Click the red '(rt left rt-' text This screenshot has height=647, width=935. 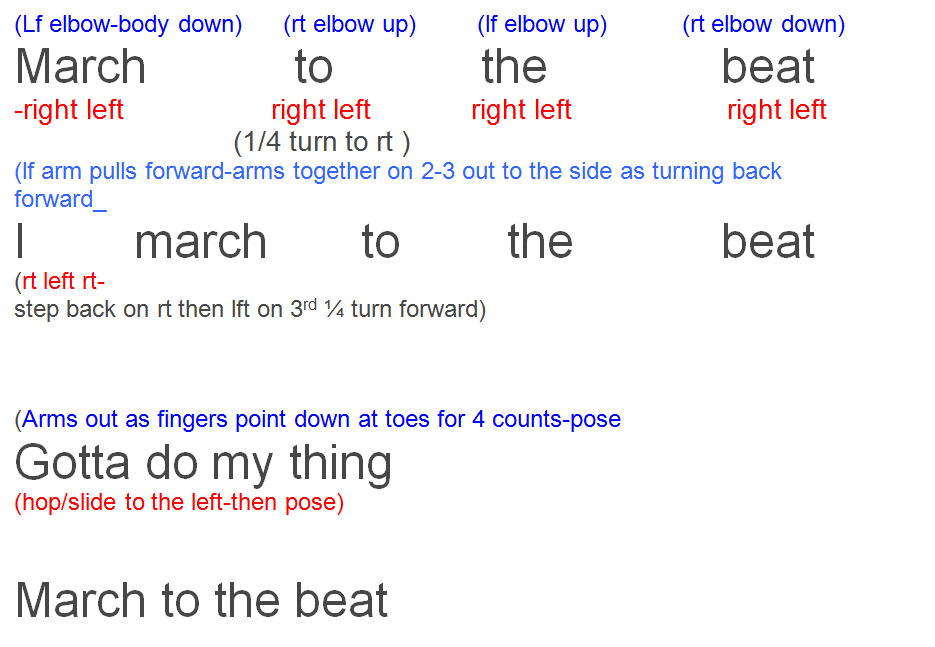[x=60, y=281]
